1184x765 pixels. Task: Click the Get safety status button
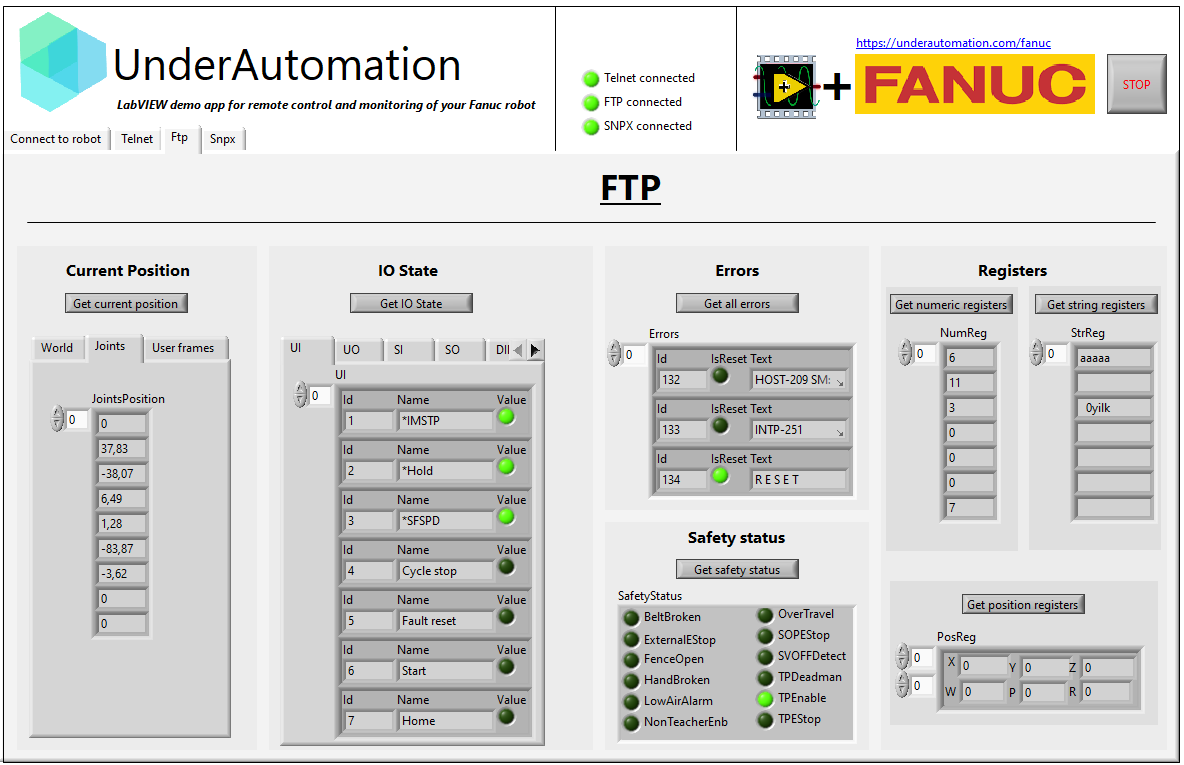[x=737, y=569]
